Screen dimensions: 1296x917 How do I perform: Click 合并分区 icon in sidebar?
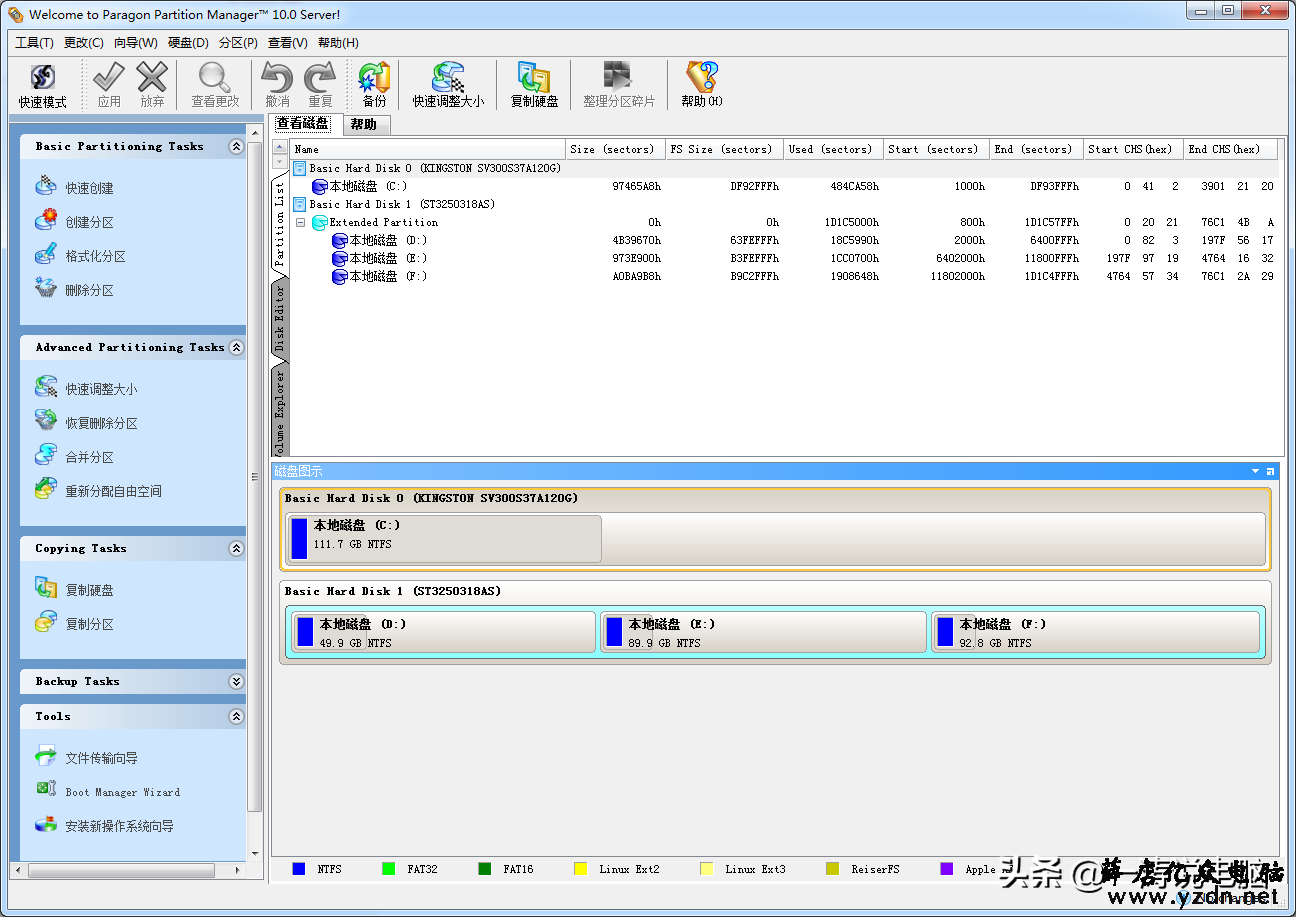tap(46, 456)
